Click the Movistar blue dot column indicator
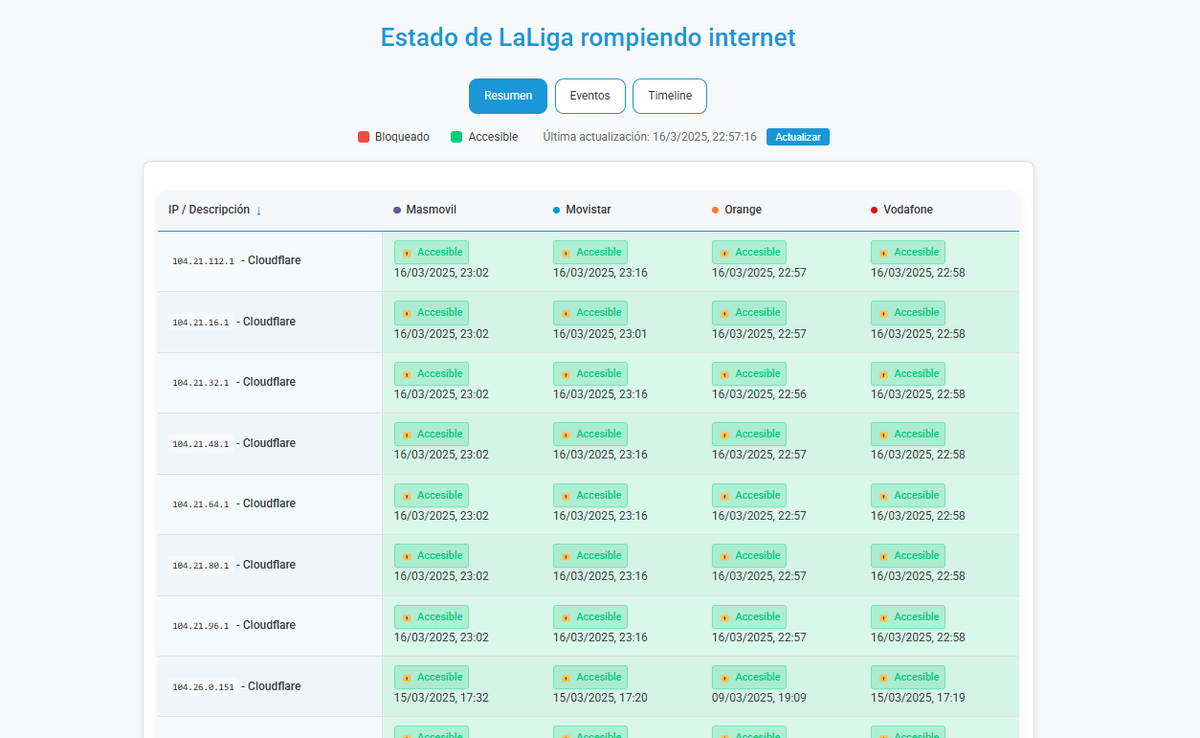Image resolution: width=1200 pixels, height=738 pixels. pos(556,209)
